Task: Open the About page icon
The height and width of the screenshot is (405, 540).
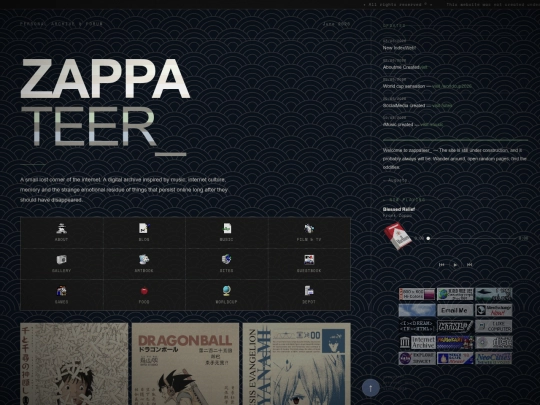Action: pos(61,228)
